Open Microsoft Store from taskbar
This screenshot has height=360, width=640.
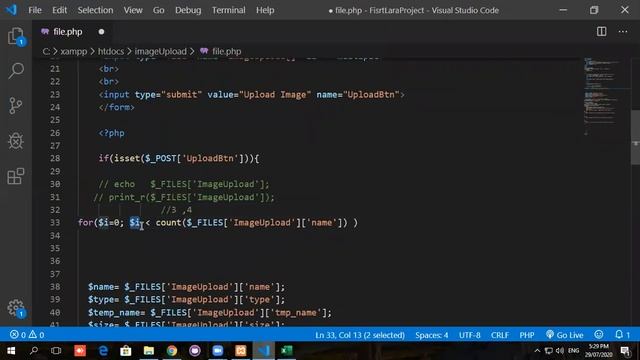(126, 351)
